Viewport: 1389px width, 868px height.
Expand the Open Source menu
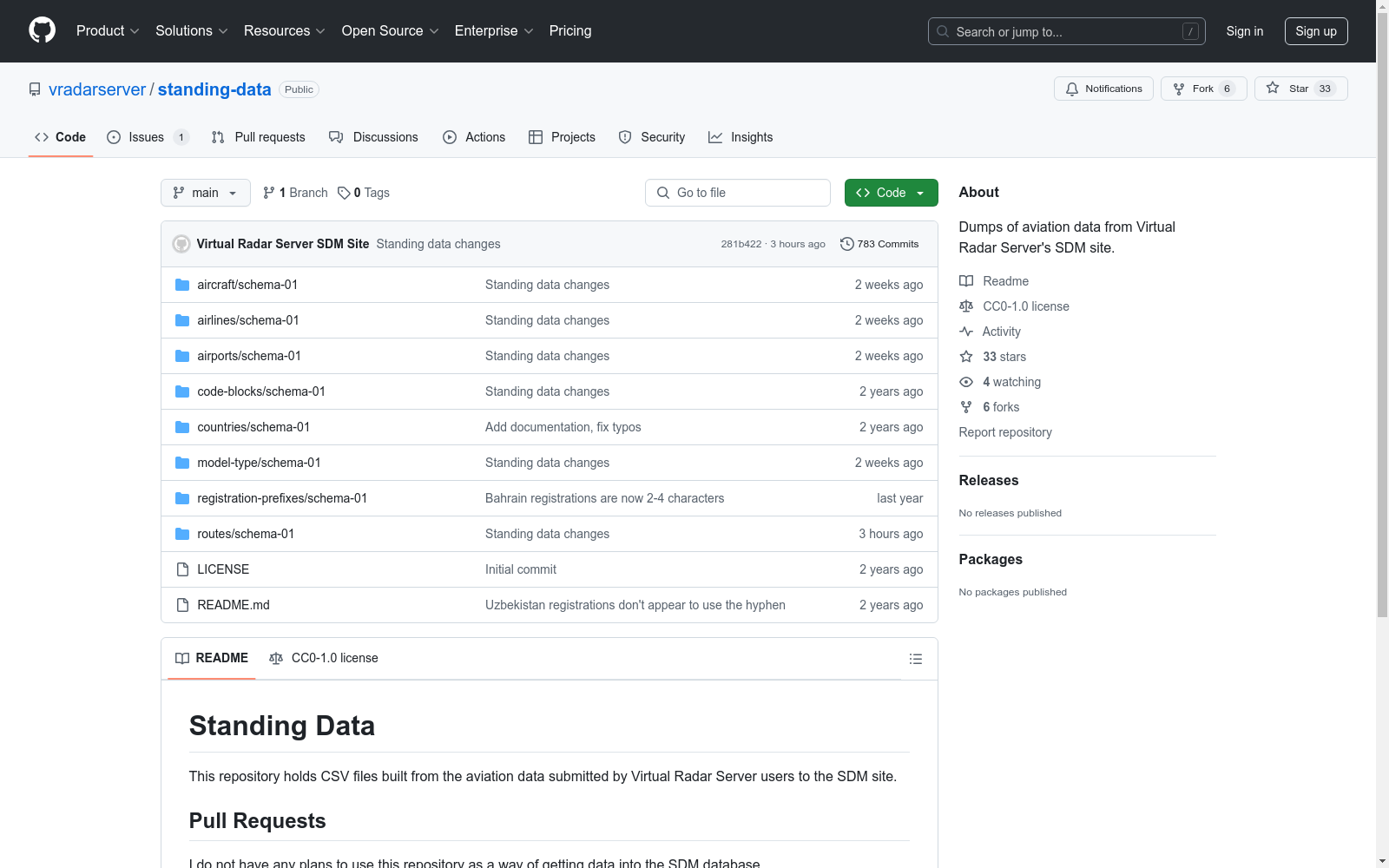click(x=391, y=30)
